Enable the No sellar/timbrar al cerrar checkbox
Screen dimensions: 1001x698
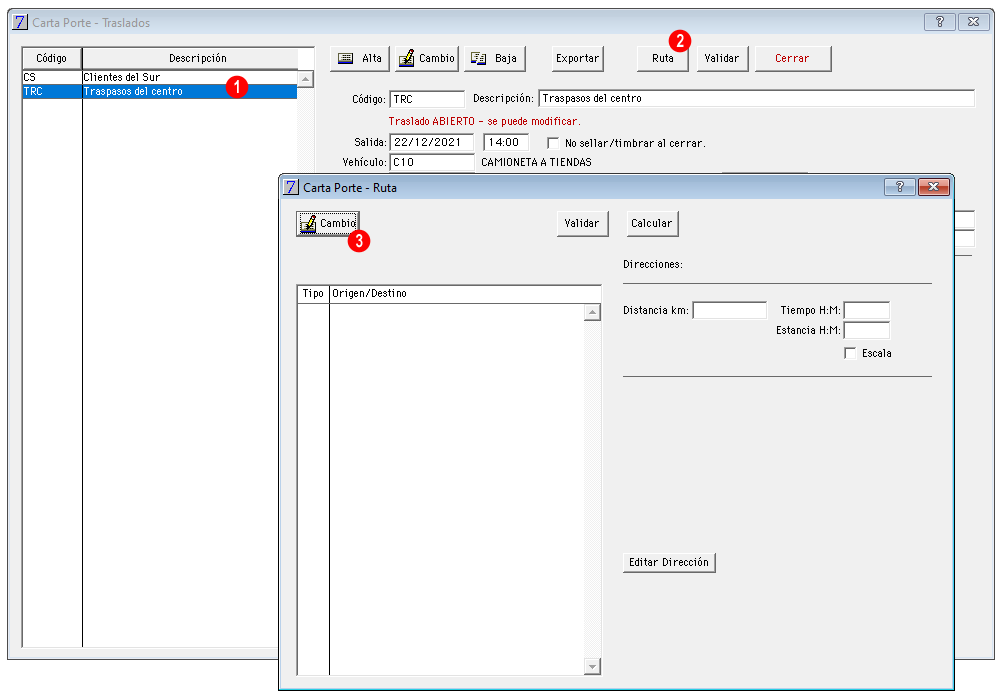coord(553,143)
